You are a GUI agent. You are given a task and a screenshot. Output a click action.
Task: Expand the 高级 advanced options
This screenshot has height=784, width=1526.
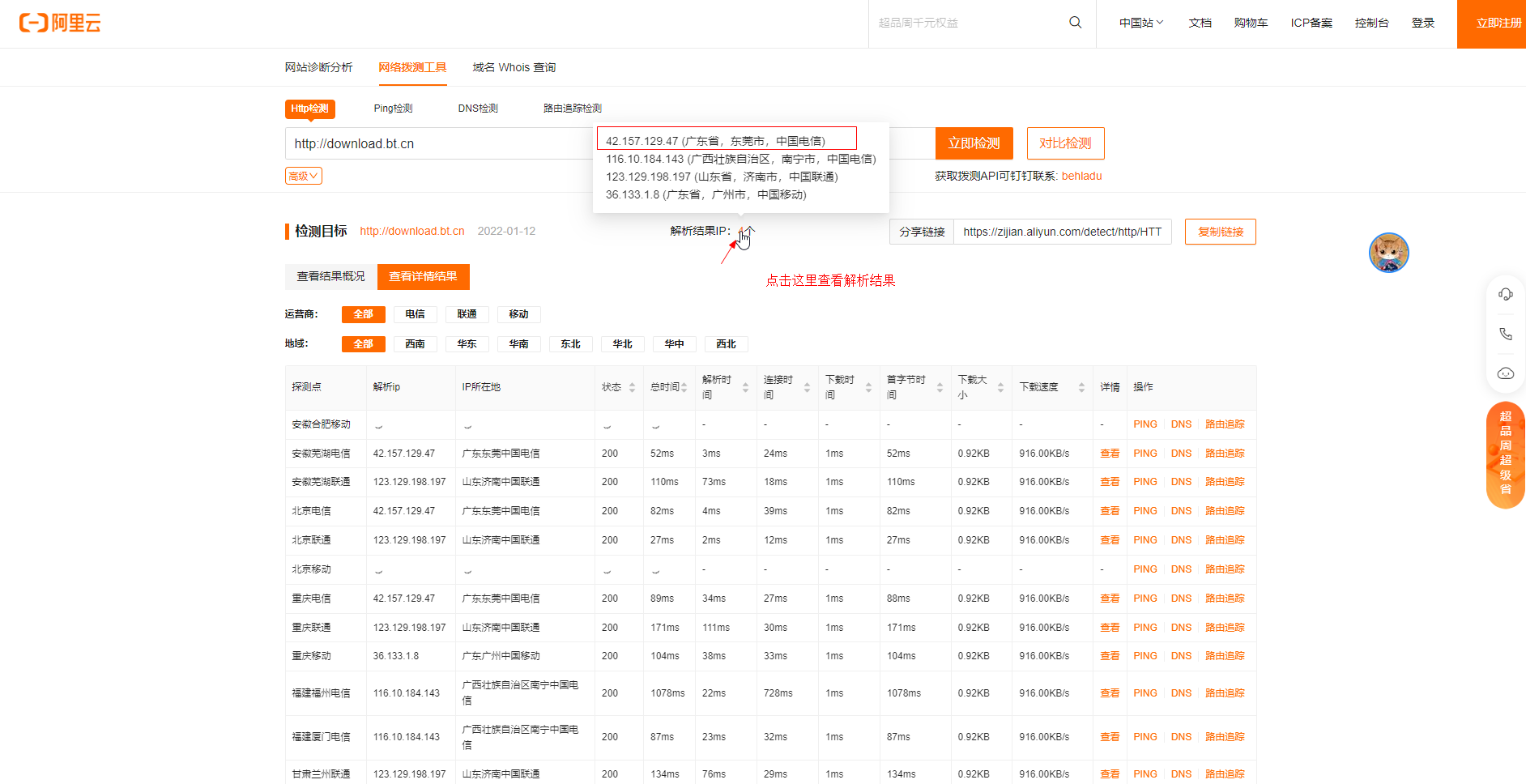[x=304, y=176]
